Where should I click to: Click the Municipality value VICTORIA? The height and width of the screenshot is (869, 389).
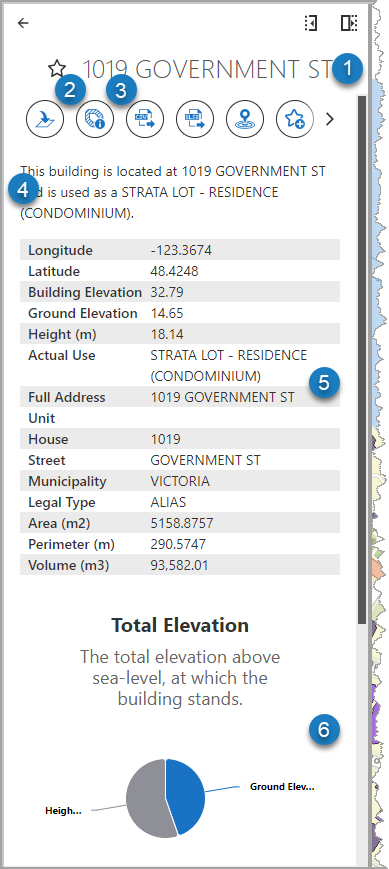180,481
